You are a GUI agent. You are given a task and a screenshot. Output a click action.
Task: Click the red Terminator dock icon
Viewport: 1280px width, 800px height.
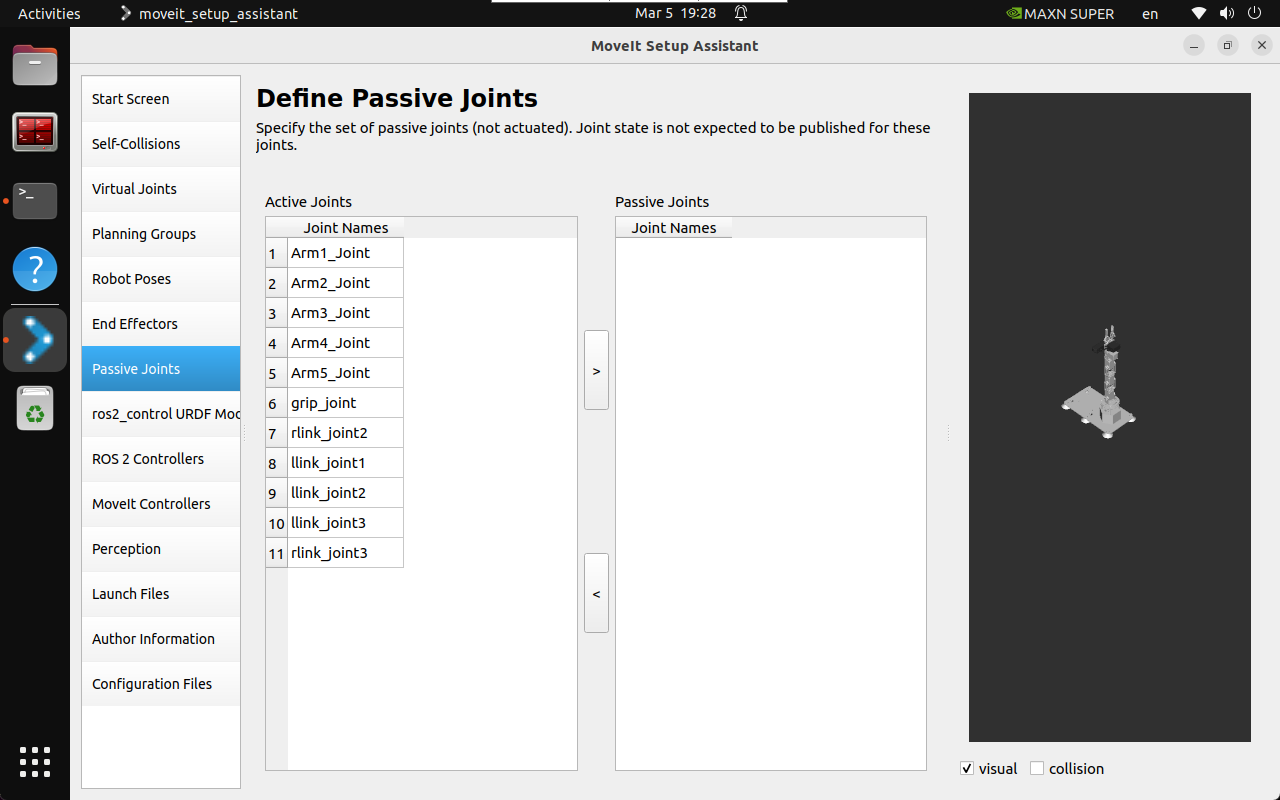tap(35, 132)
